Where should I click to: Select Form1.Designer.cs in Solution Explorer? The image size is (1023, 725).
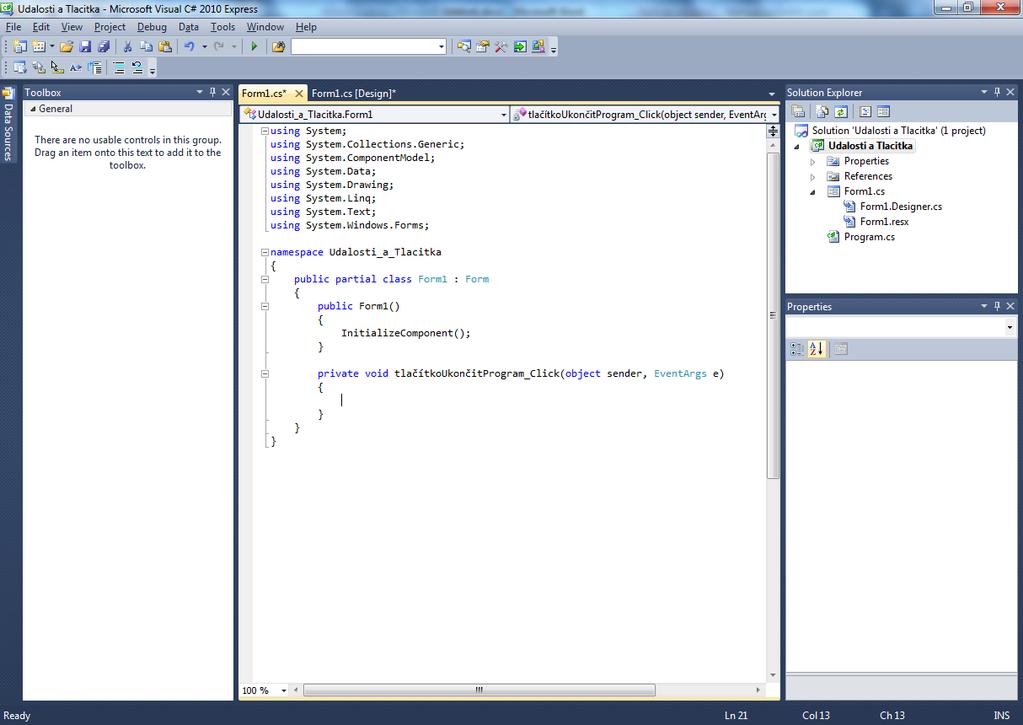tap(901, 207)
